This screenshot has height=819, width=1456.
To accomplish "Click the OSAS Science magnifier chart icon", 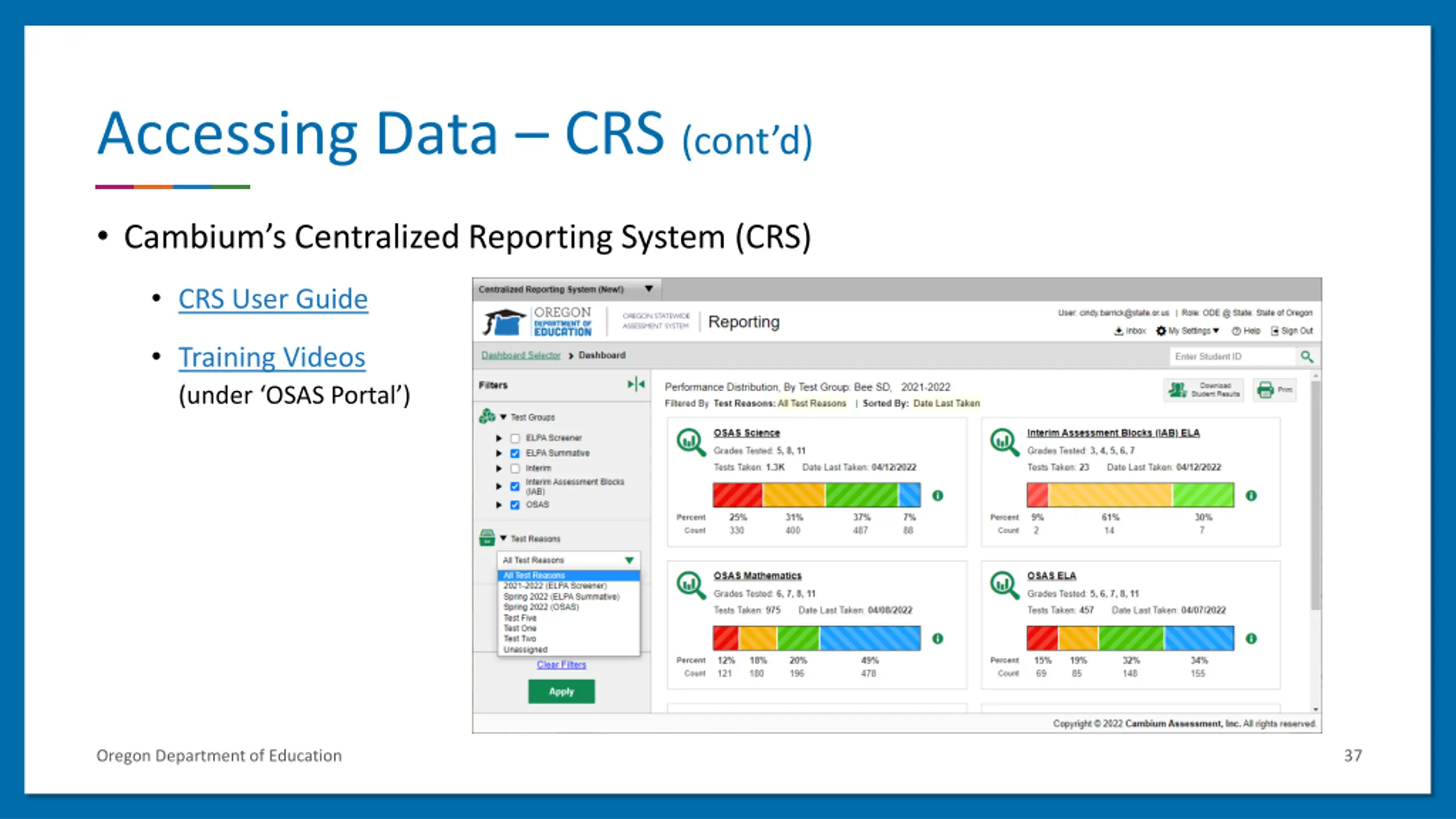I will click(690, 442).
